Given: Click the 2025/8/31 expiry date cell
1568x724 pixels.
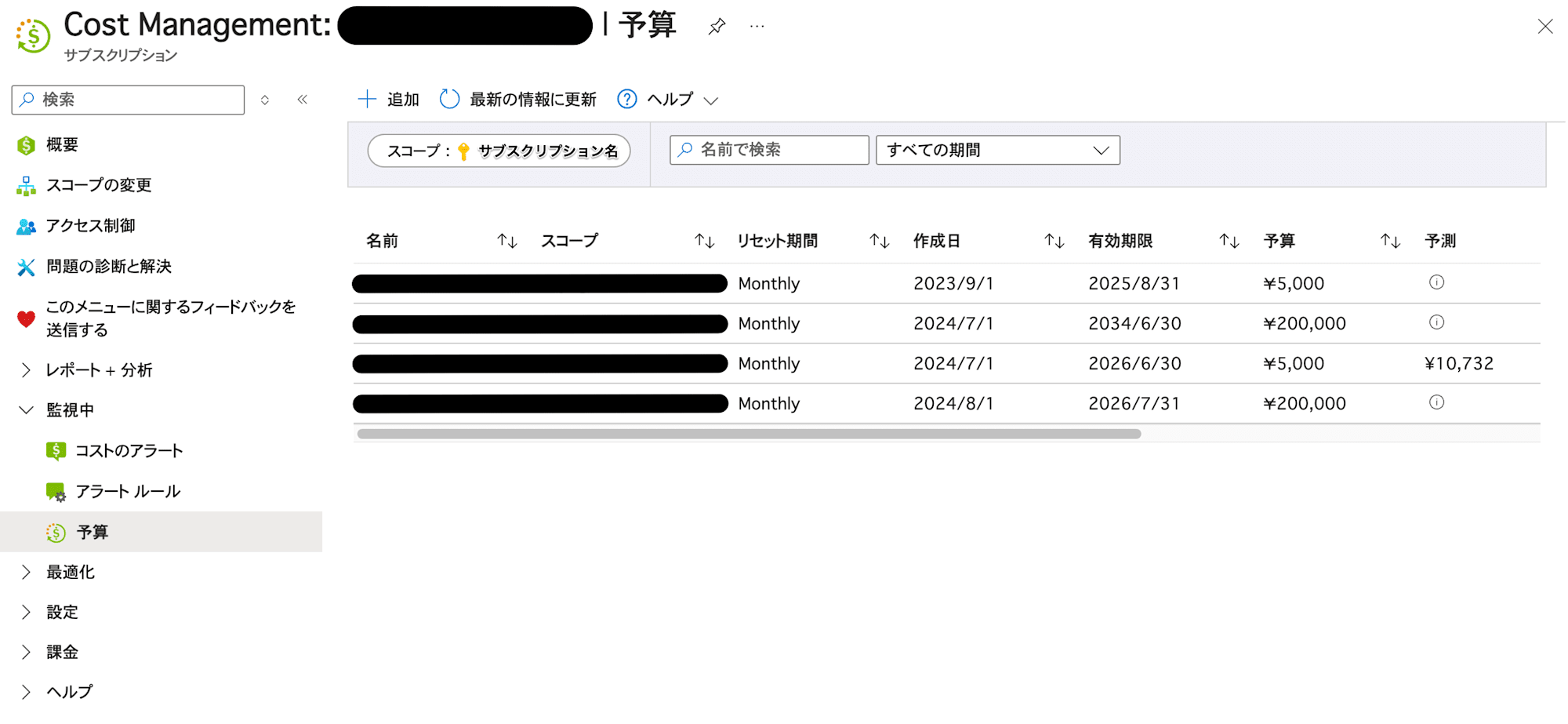Looking at the screenshot, I should [1134, 284].
